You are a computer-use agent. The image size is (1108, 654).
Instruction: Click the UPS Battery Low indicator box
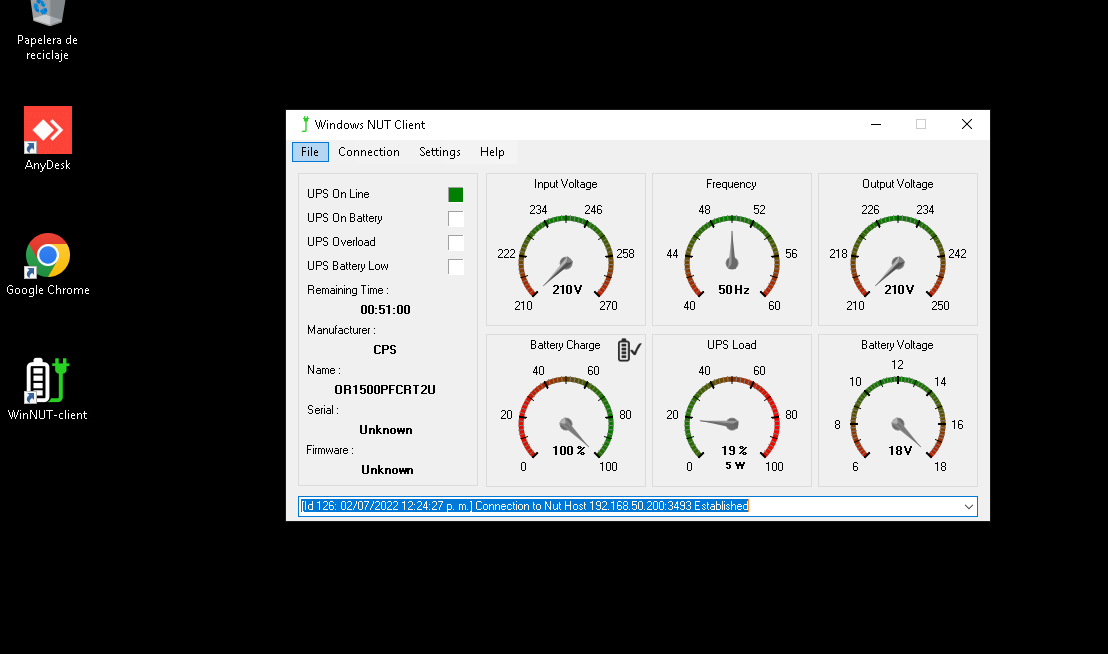[x=455, y=266]
